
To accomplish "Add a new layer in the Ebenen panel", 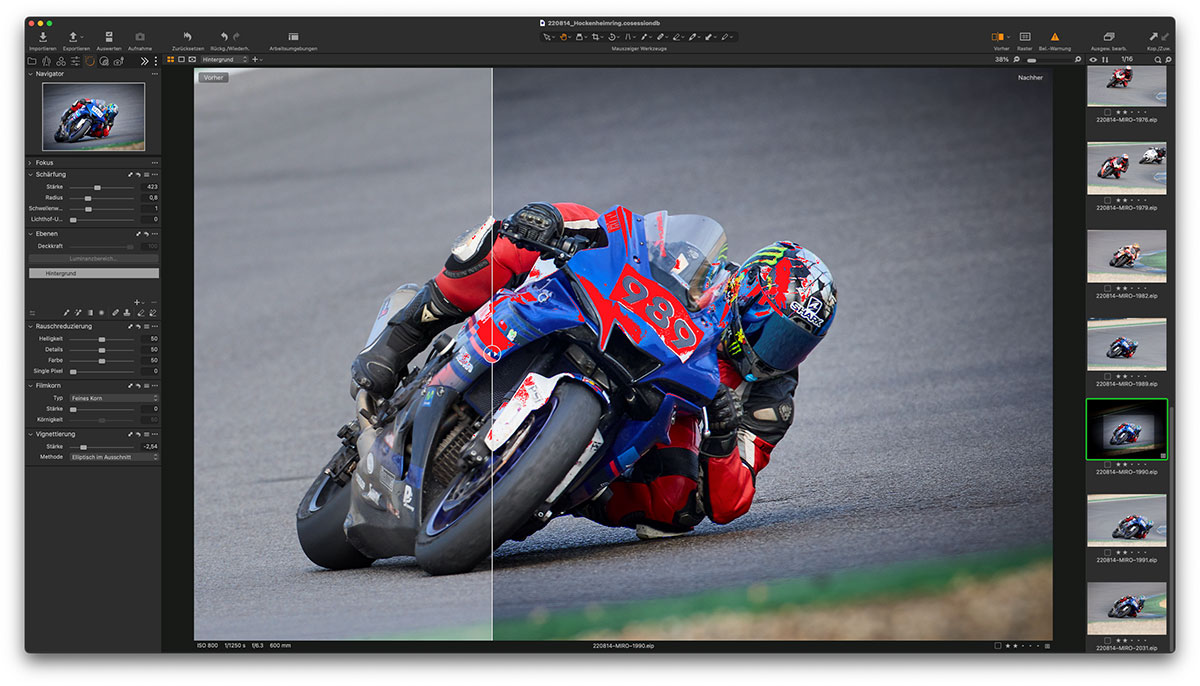I will click(x=137, y=301).
